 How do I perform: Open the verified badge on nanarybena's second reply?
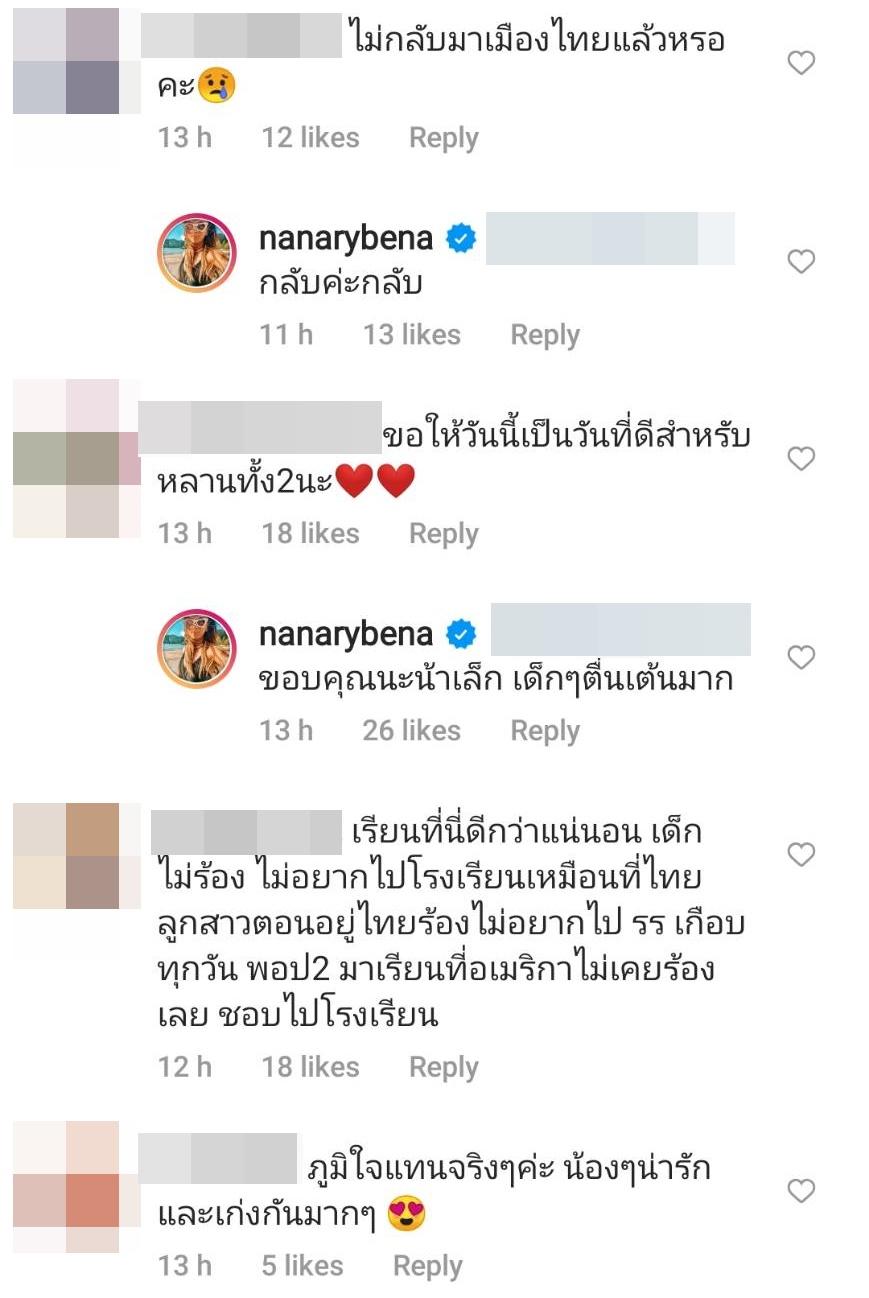tap(461, 634)
